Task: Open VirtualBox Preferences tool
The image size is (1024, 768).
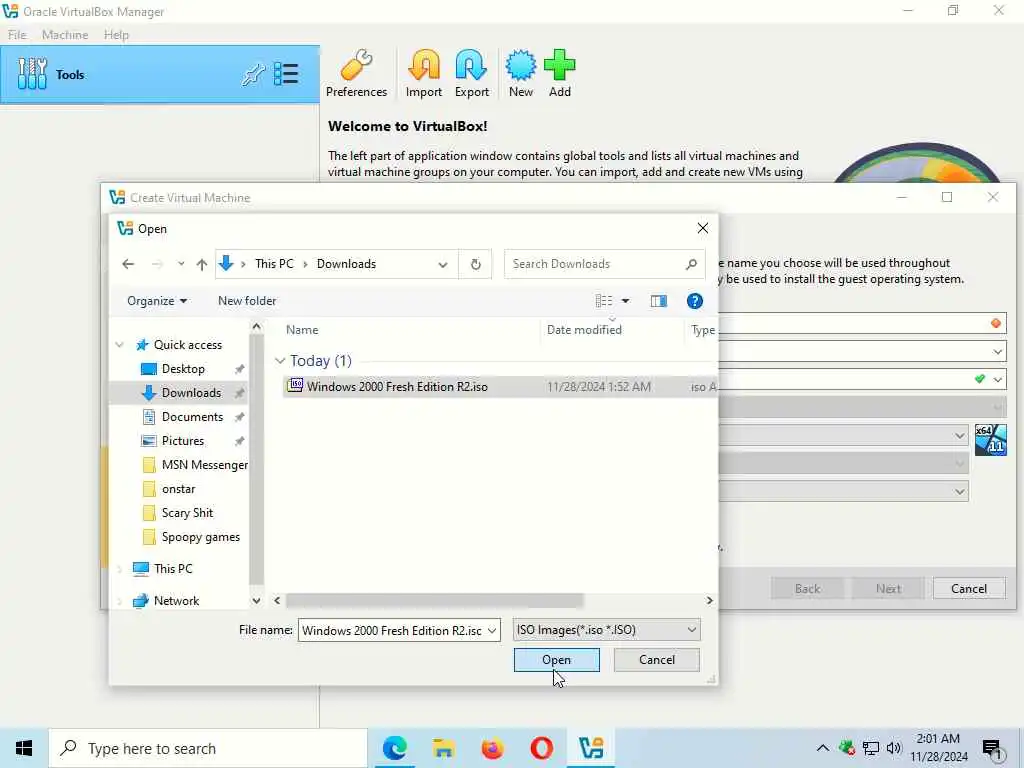Action: pyautogui.click(x=356, y=73)
